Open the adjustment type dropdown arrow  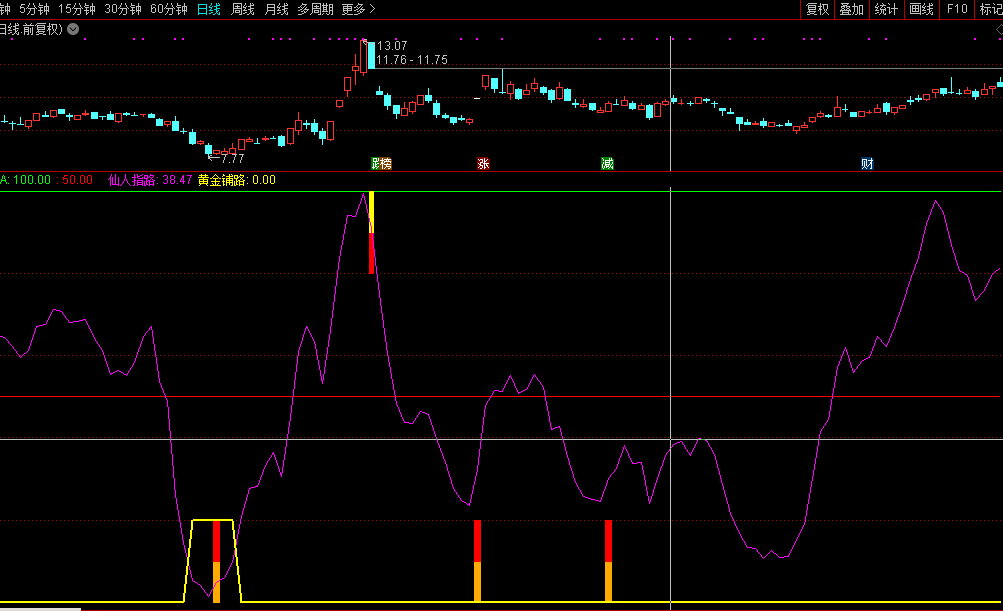click(x=73, y=29)
